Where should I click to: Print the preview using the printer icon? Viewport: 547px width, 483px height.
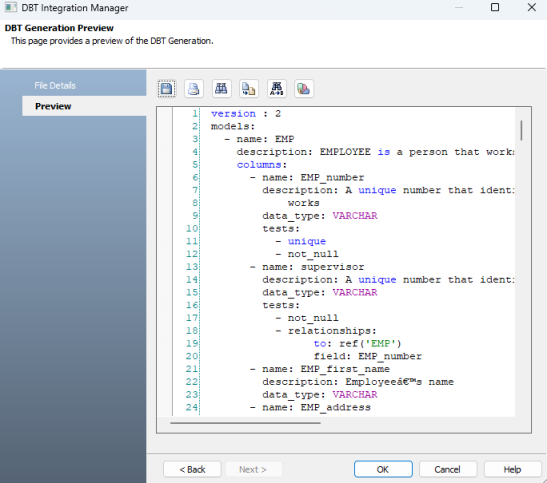[194, 89]
